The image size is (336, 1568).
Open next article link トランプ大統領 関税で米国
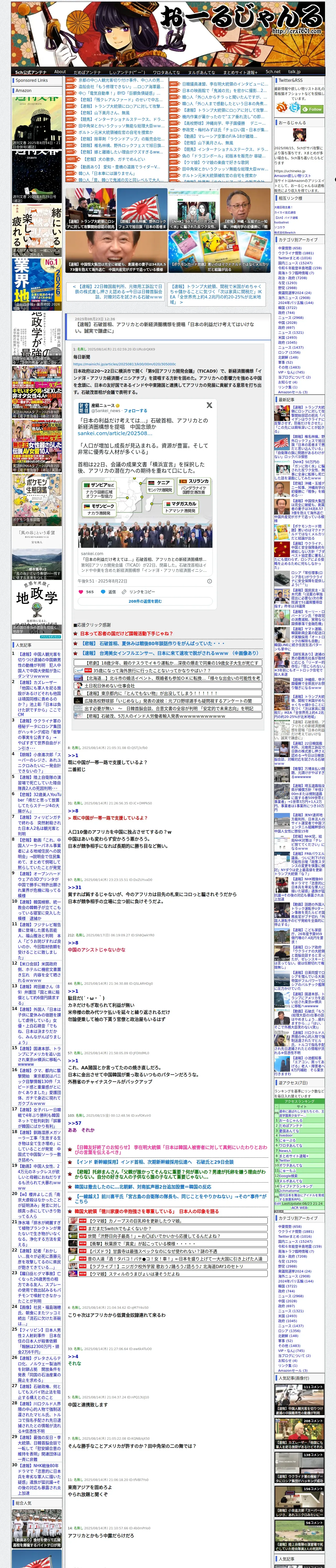pos(216,294)
